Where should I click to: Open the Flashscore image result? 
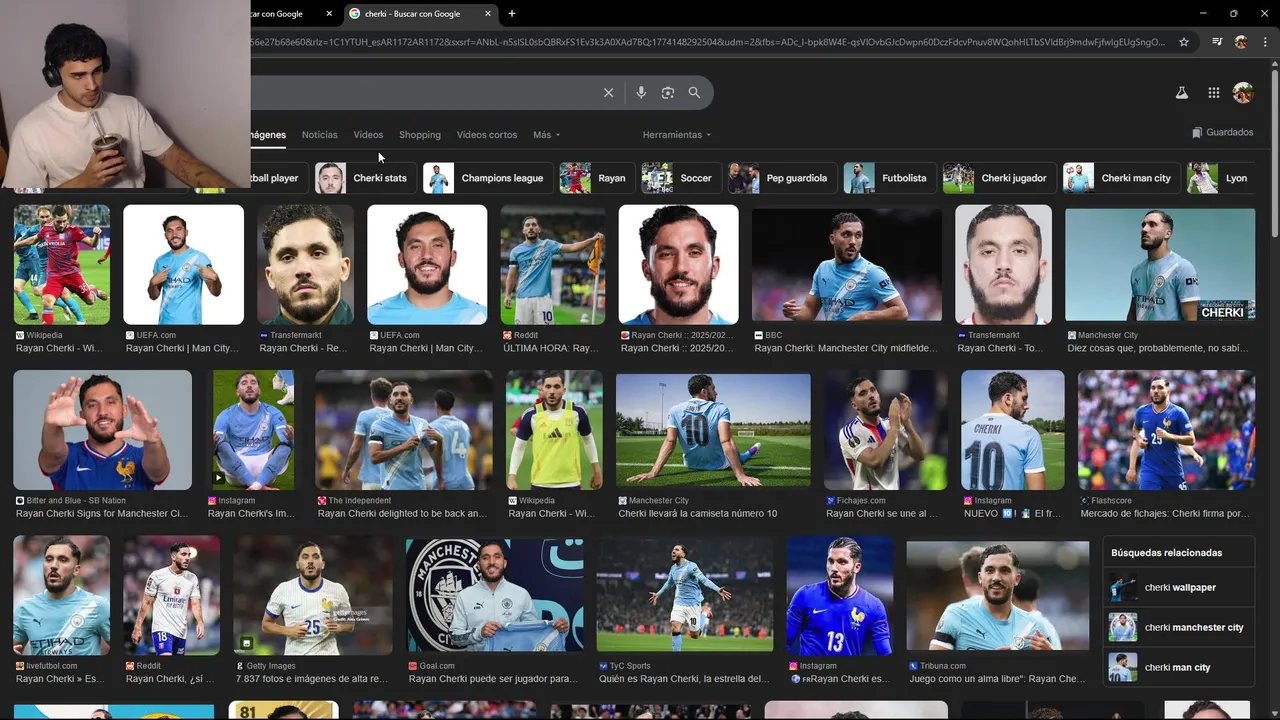[1166, 430]
